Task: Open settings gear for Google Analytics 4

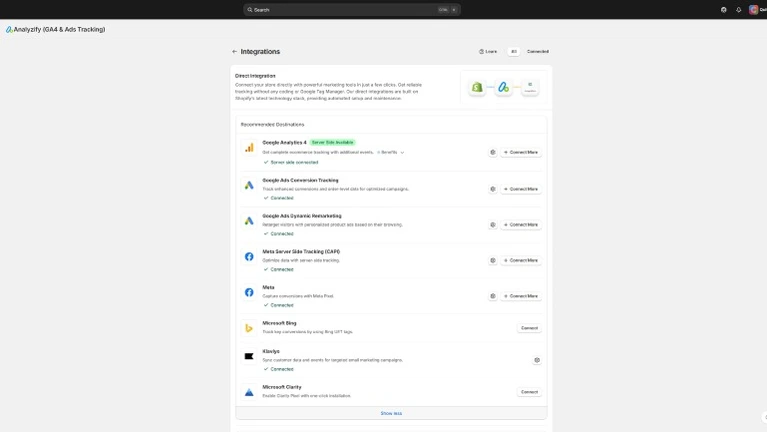Action: coord(493,152)
